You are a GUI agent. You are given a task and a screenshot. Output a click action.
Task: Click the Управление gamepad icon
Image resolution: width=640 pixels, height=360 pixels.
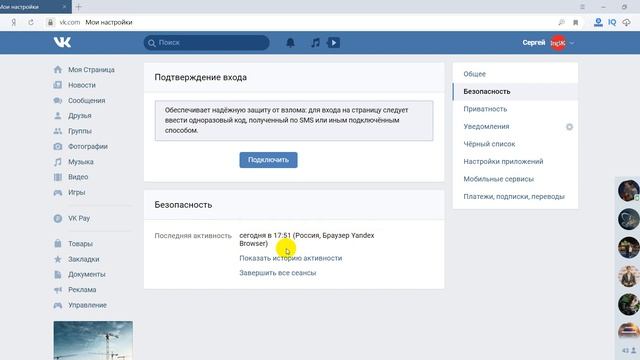point(58,305)
